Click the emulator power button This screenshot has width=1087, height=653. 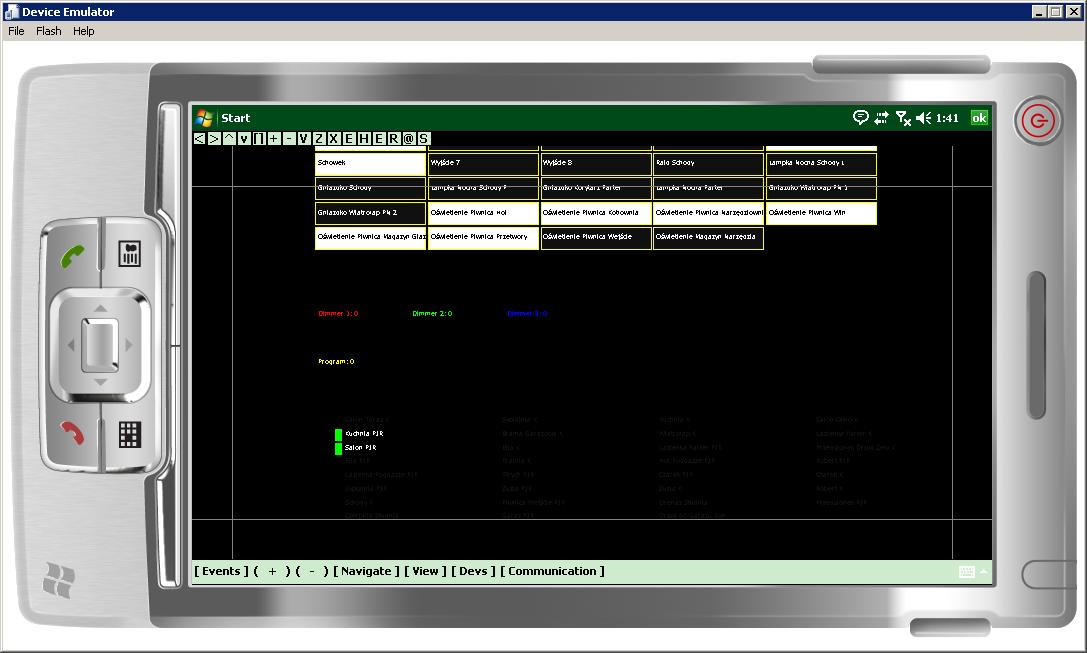tap(1038, 121)
